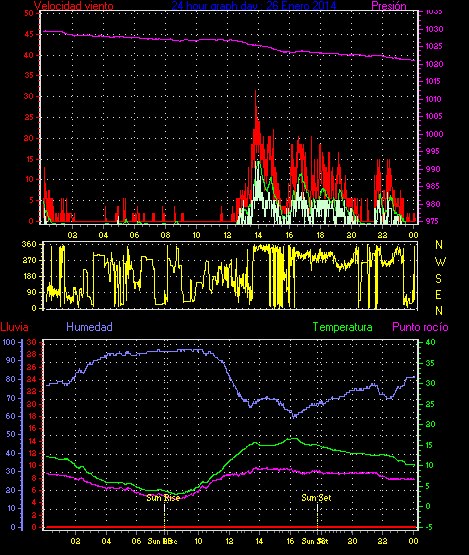
Task: Click the 'Temperatura' legend label
Action: (342, 327)
